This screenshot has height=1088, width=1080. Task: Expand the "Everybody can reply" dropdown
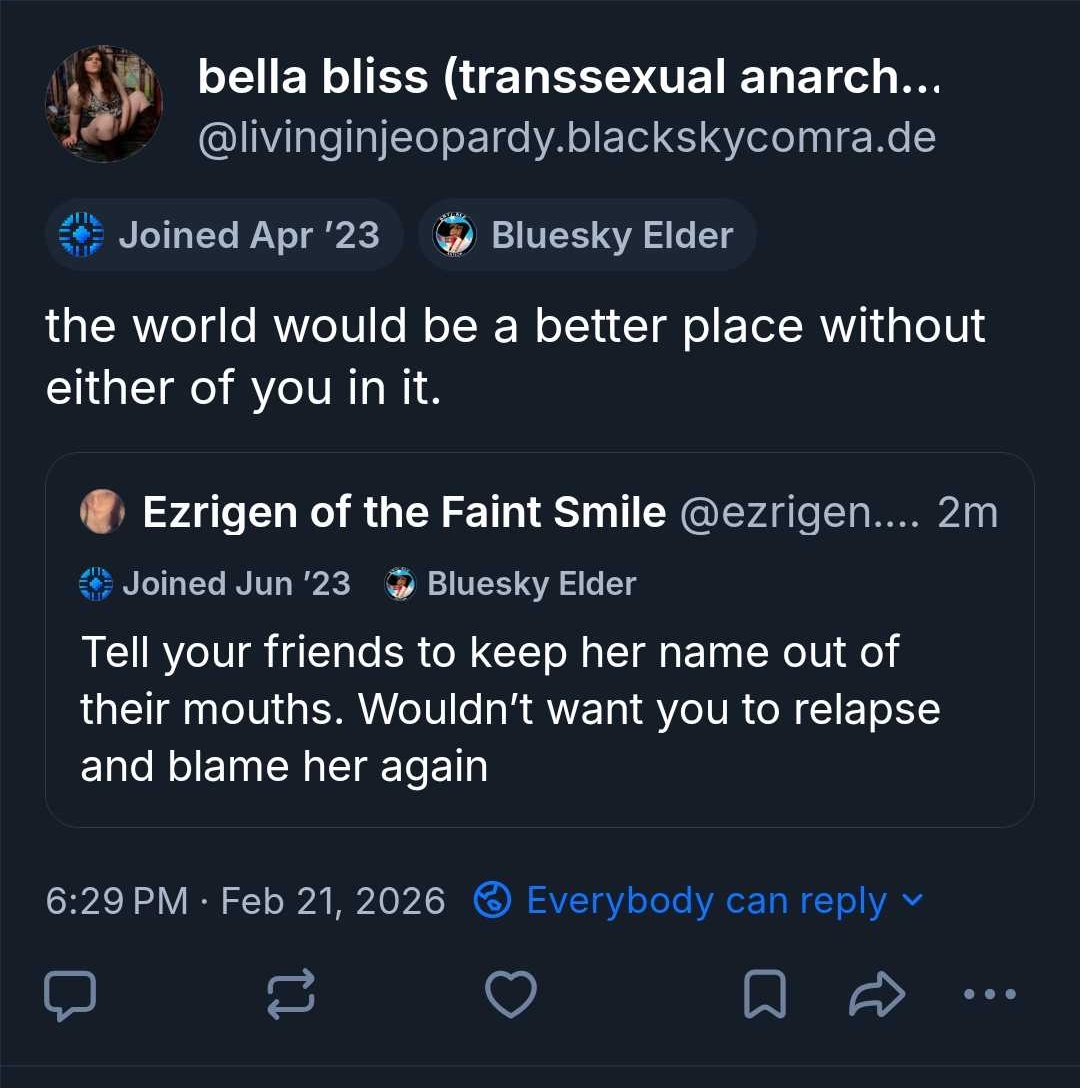705,901
